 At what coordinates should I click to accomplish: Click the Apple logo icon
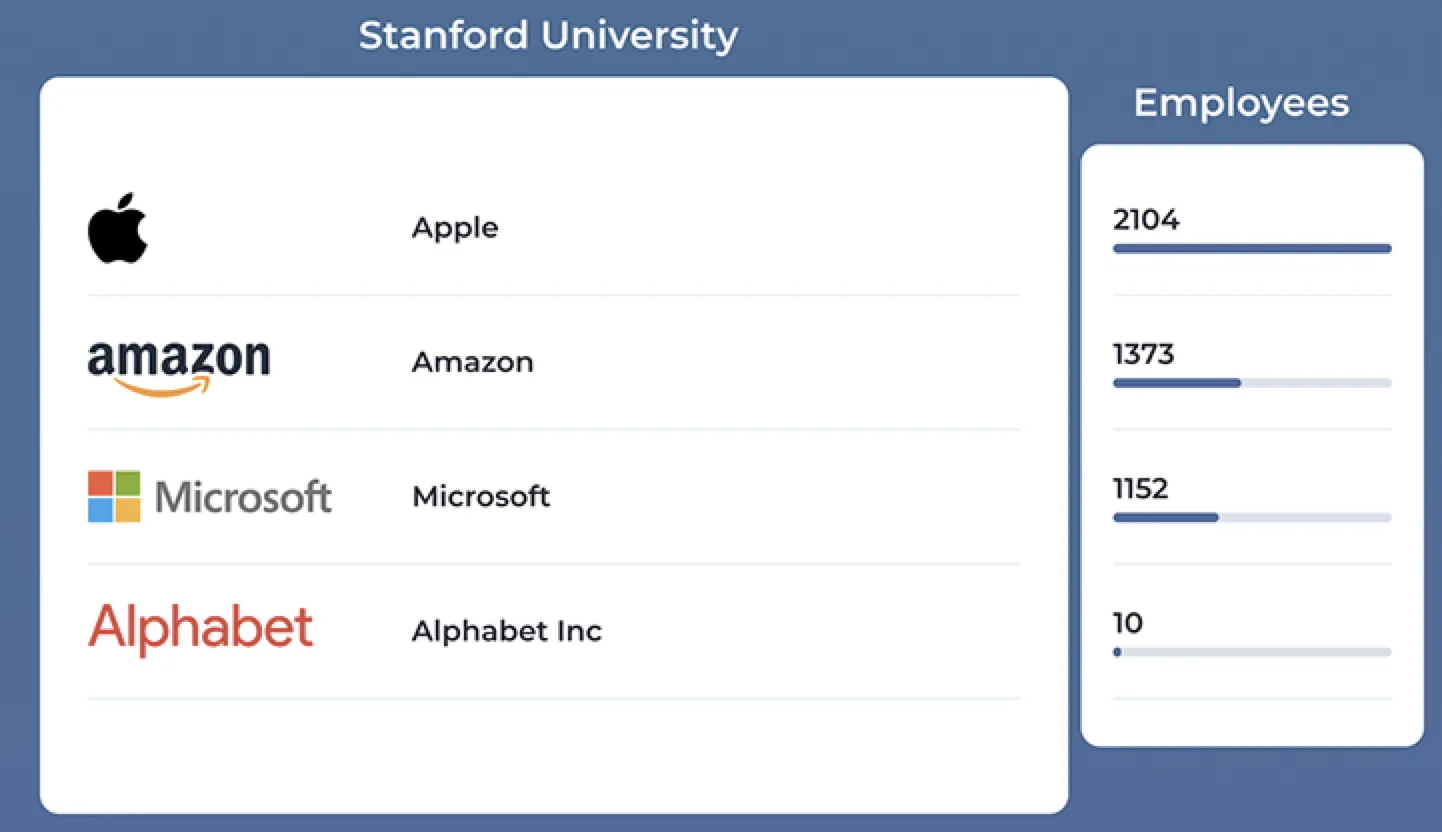pyautogui.click(x=118, y=228)
